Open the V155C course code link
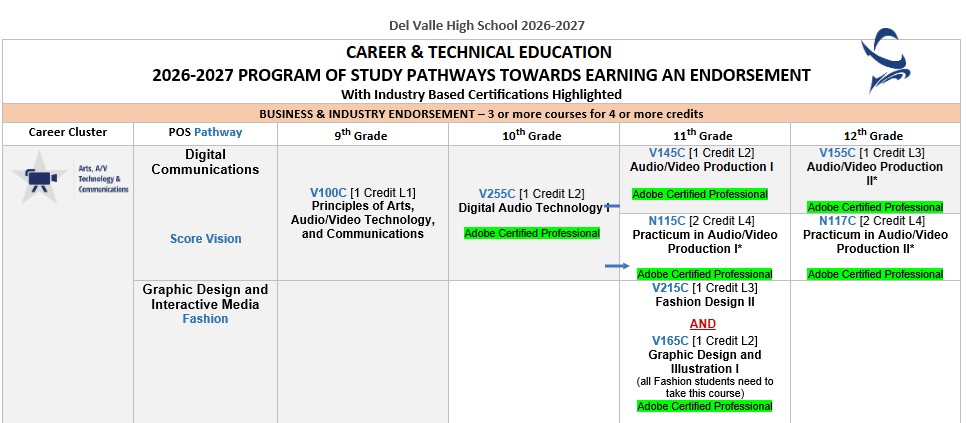The height and width of the screenshot is (423, 966). tap(837, 153)
